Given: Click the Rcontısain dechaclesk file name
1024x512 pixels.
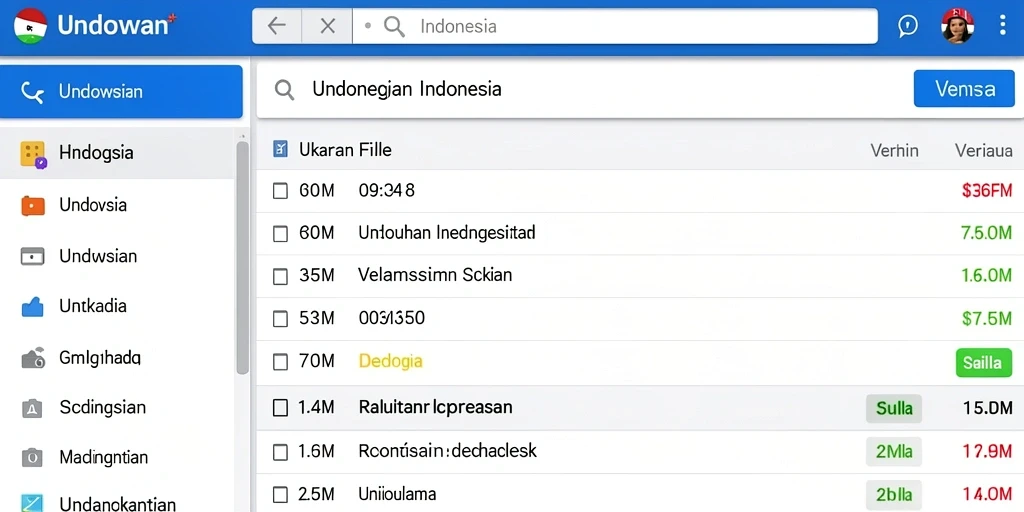Looking at the screenshot, I should point(447,450).
